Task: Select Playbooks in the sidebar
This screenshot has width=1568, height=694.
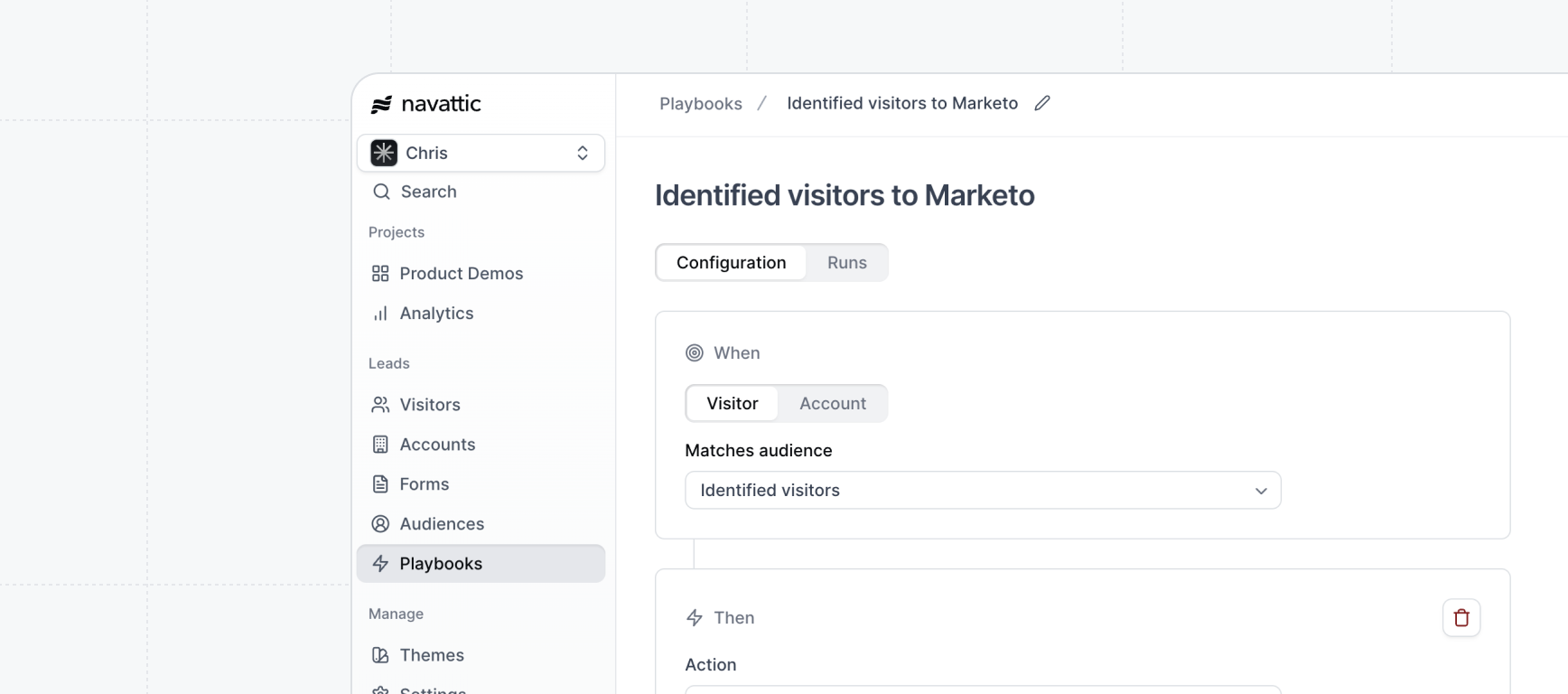Action: 481,563
